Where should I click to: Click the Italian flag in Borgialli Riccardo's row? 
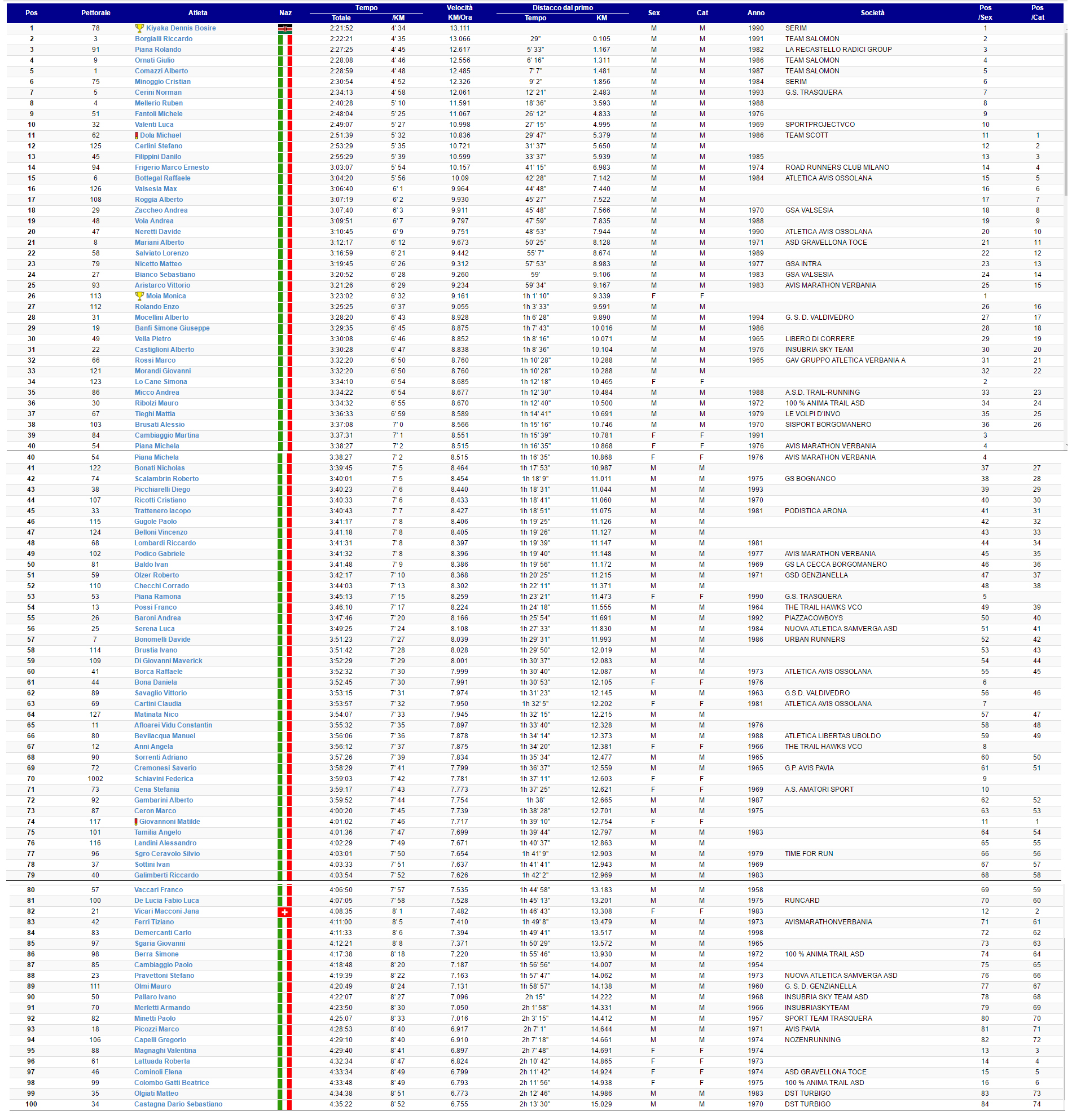(x=286, y=39)
